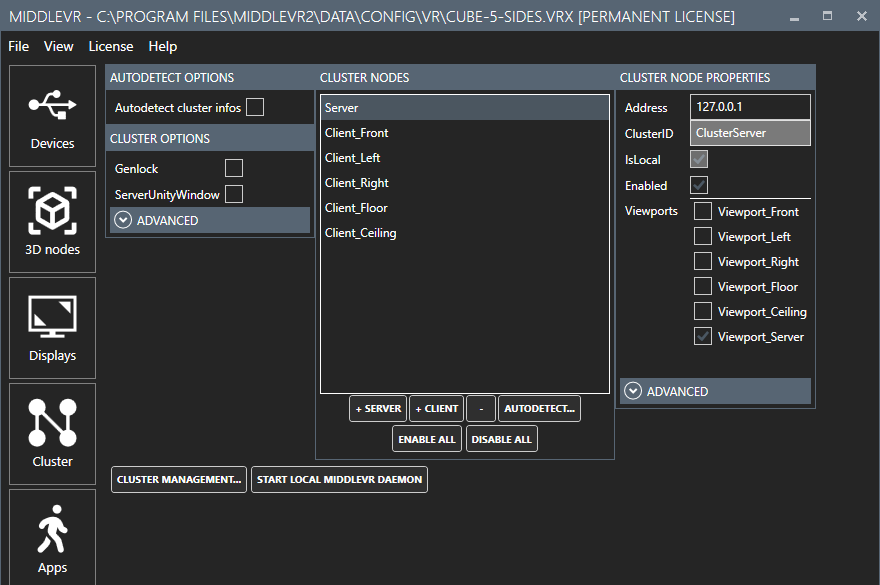Open the File menu
Screen dimensions: 880x585
19,47
